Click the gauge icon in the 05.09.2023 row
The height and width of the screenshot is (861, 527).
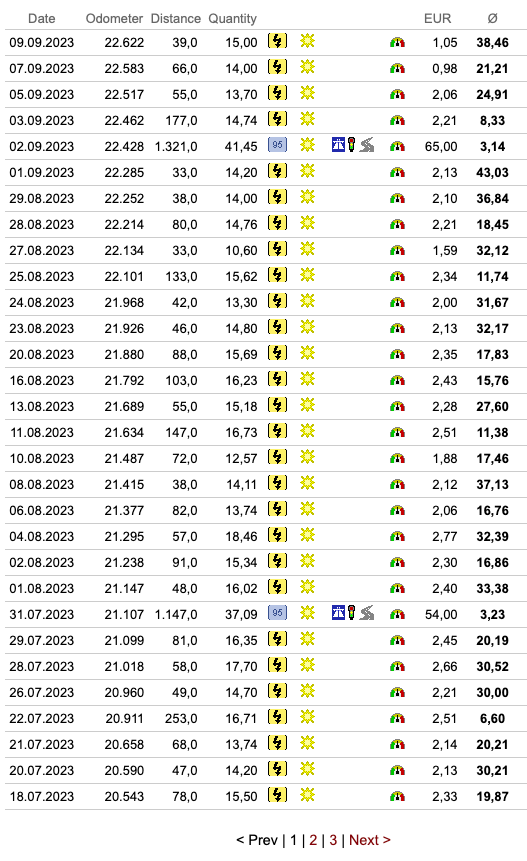[x=397, y=94]
